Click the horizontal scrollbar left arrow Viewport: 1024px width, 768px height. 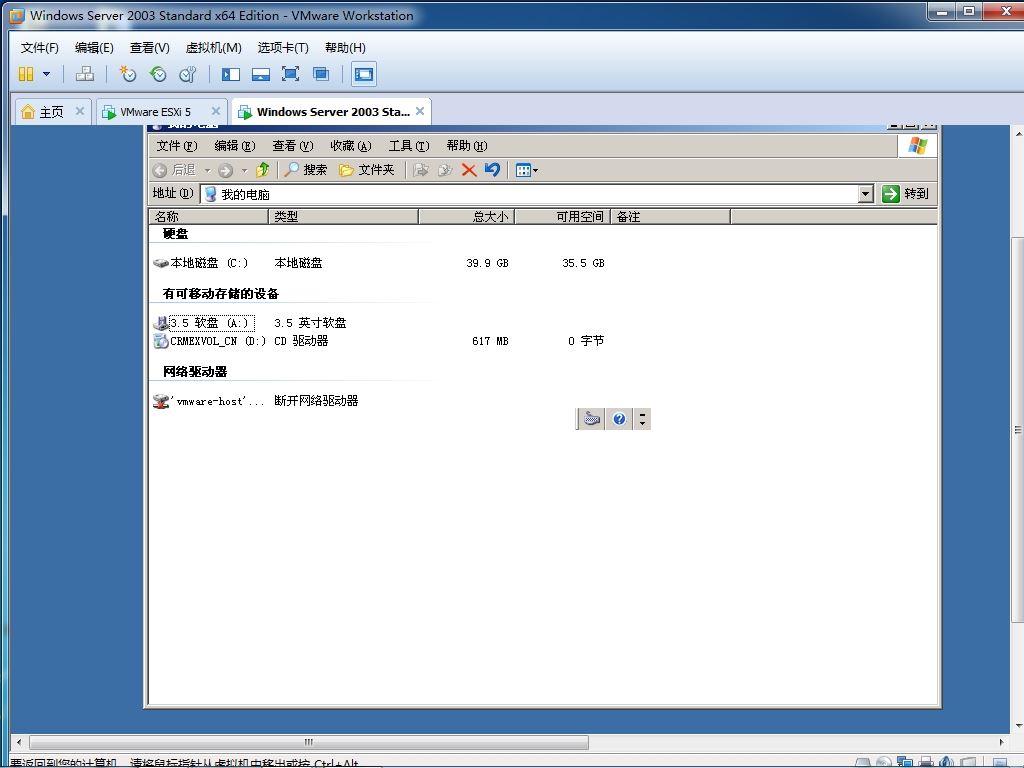click(x=19, y=742)
